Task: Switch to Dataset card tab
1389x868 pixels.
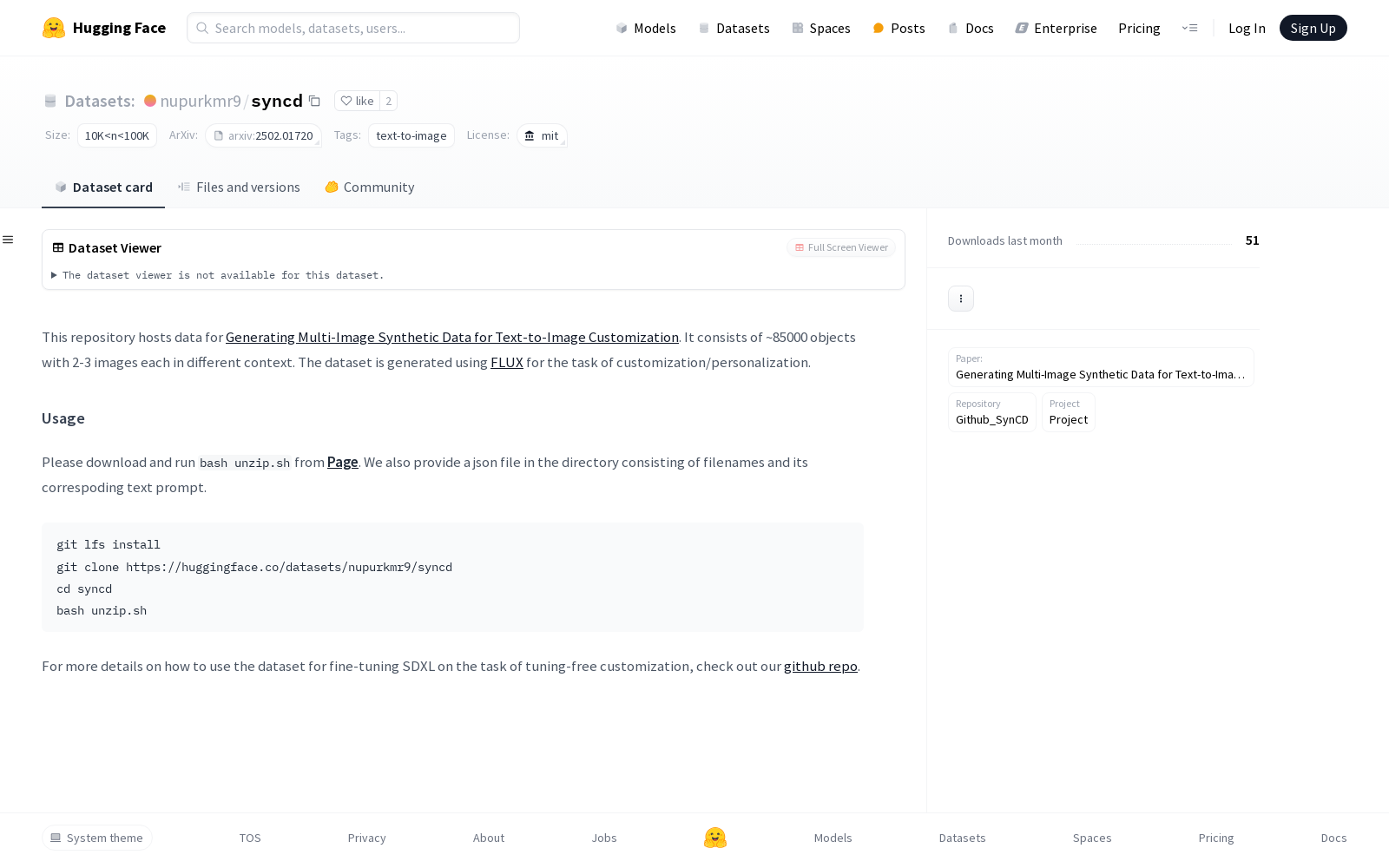Action: pyautogui.click(x=103, y=187)
